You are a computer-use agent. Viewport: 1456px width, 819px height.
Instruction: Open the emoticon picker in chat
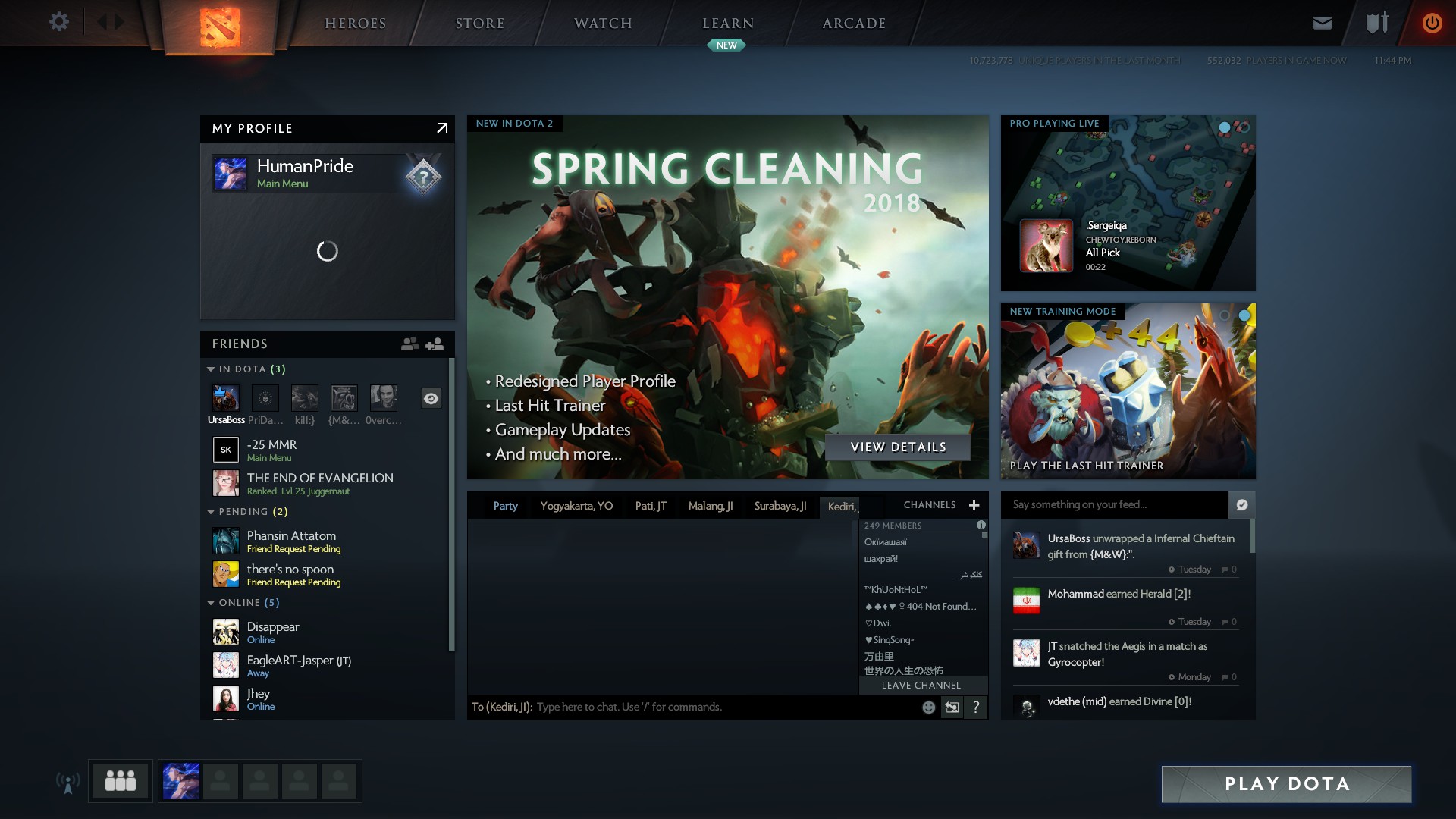tap(928, 707)
